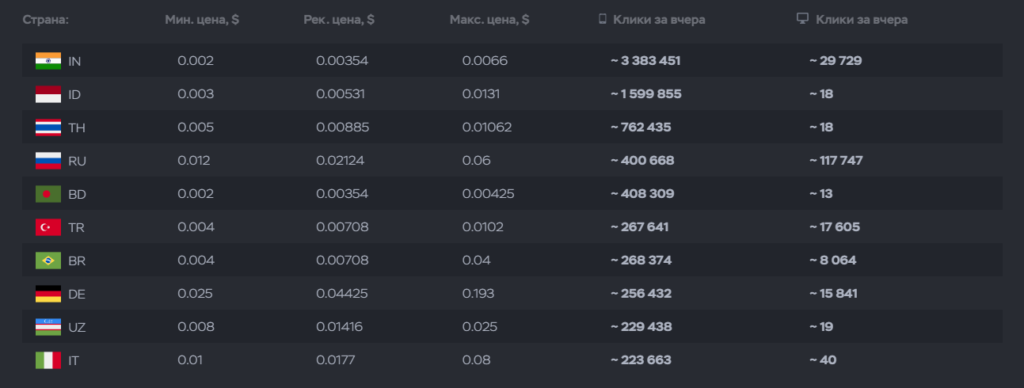Screen dimensions: 1024x388
Task: Click the mobile phone icon in header
Action: pyautogui.click(x=602, y=19)
